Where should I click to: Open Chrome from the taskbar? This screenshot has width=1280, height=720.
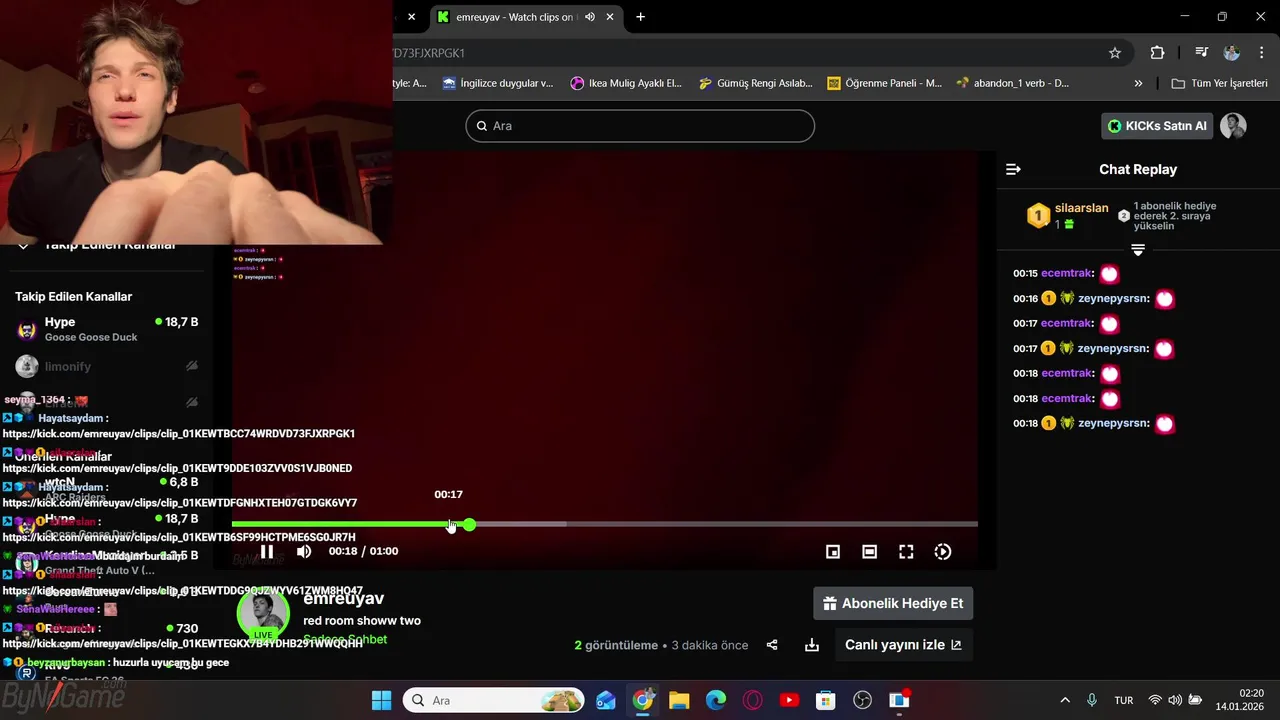tap(643, 700)
